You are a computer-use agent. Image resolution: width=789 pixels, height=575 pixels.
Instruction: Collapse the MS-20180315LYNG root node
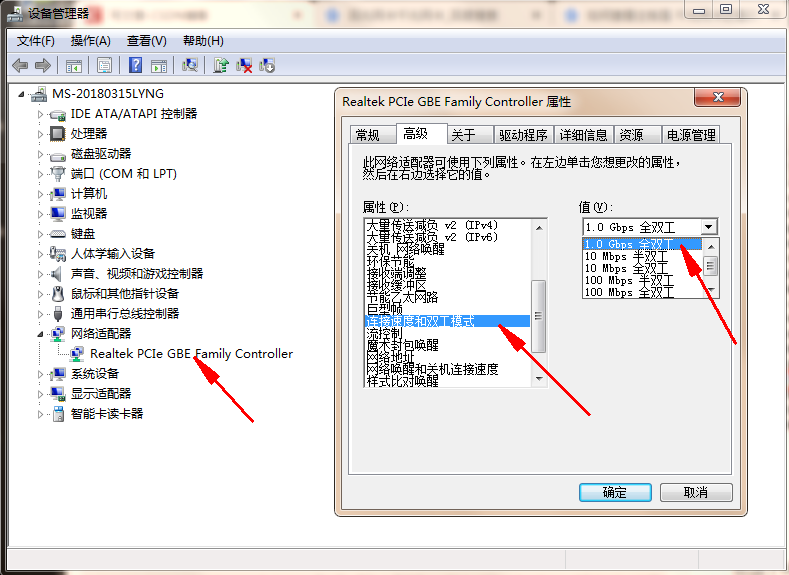point(21,94)
